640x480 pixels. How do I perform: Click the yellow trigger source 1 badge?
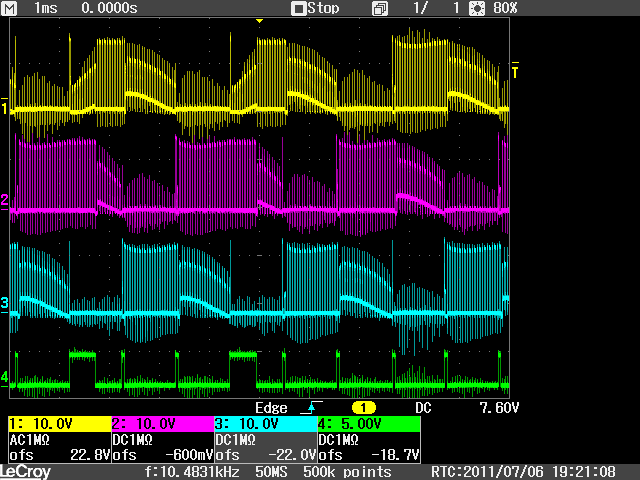coord(363,407)
